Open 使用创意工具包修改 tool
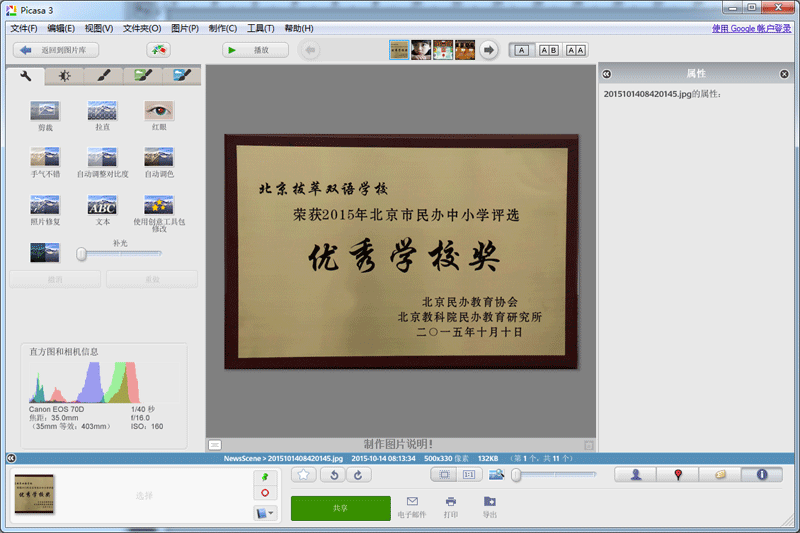 click(159, 213)
